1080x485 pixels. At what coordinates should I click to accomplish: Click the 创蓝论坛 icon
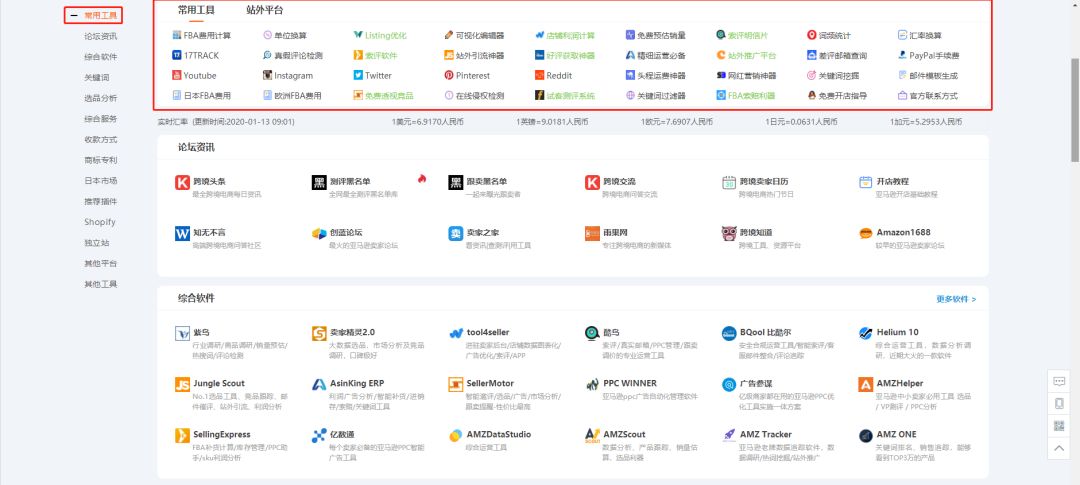[319, 234]
